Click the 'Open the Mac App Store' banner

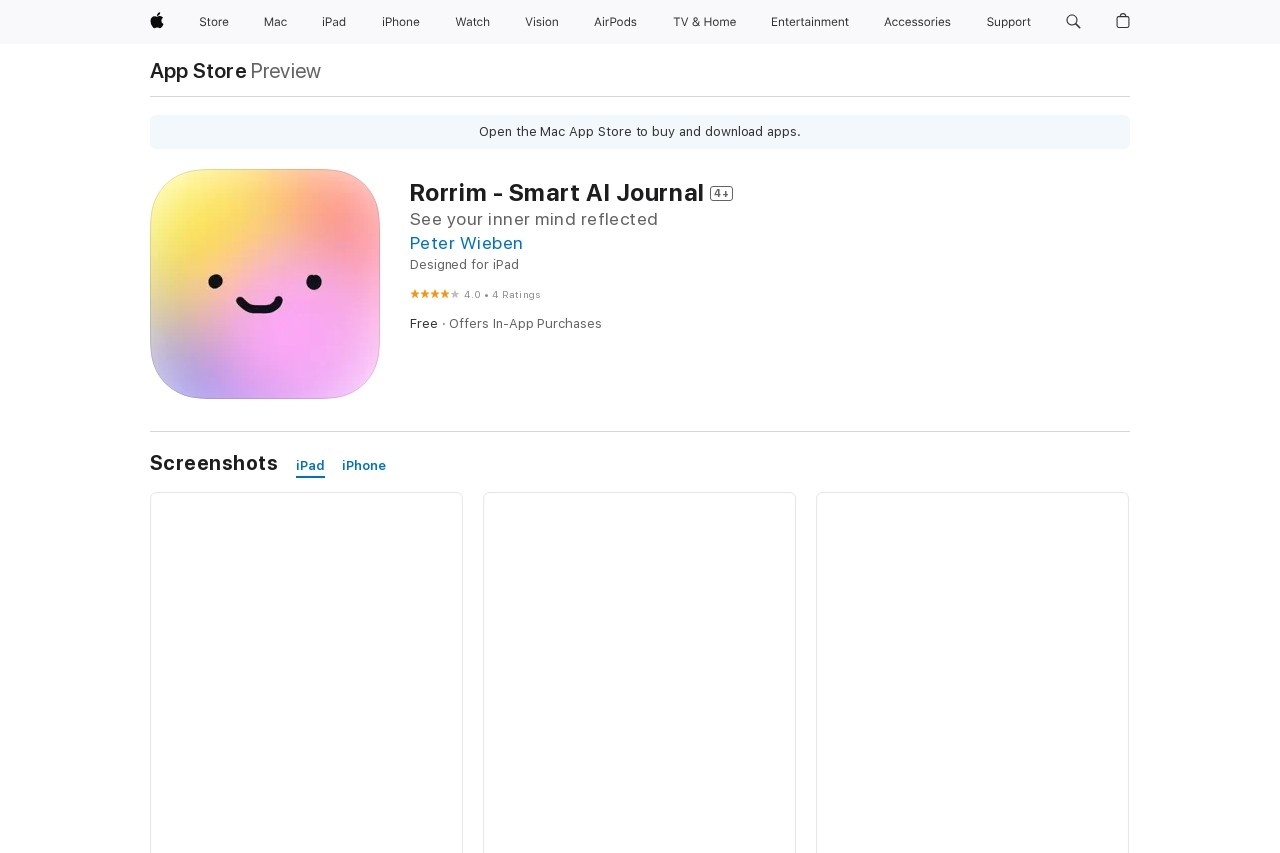(640, 132)
